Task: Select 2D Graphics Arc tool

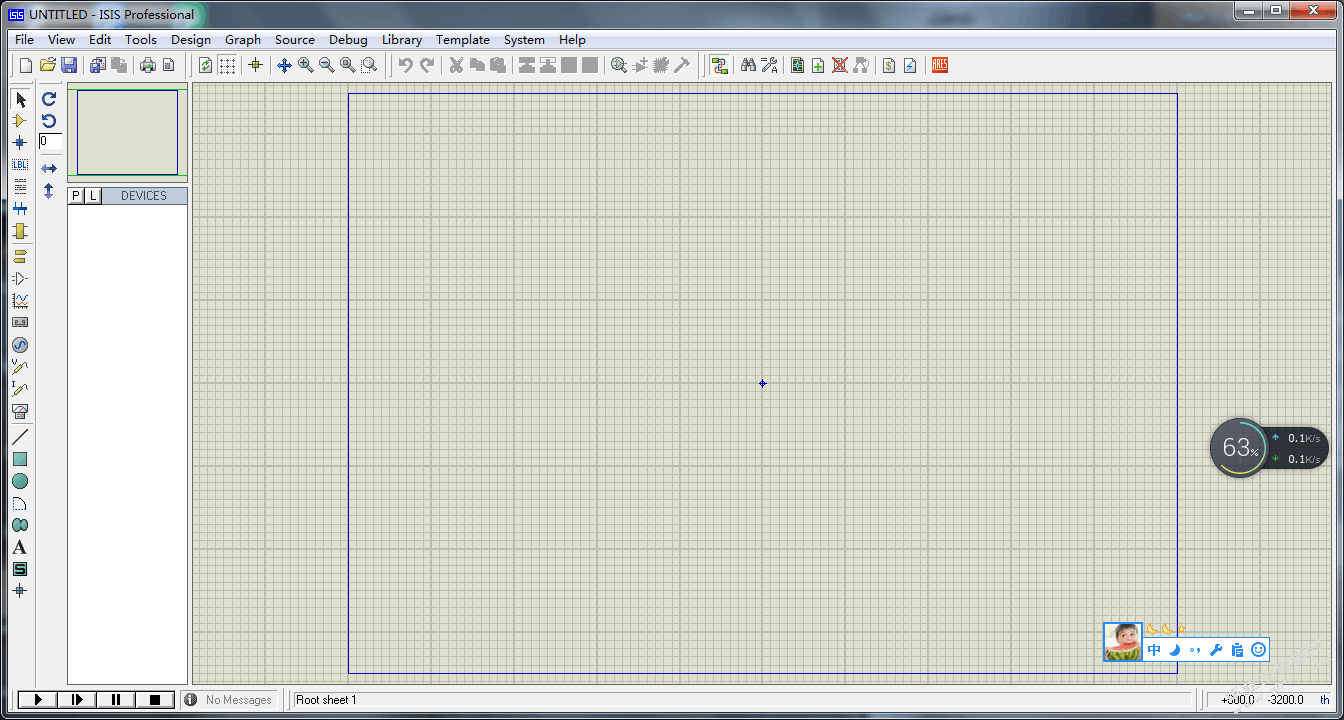Action: (x=20, y=503)
